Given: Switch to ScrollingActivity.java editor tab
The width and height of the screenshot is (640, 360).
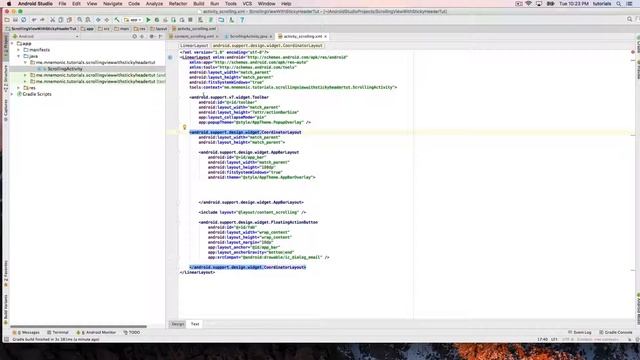Looking at the screenshot, I should pyautogui.click(x=248, y=36).
